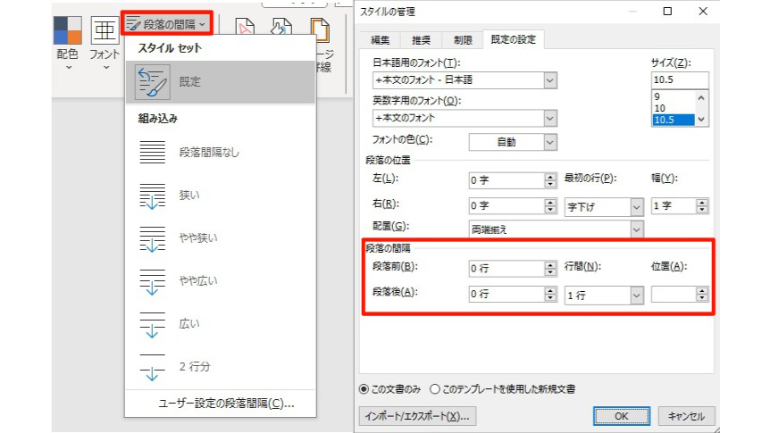
Task: Apply the やや広い paragraph spacing
Action: (x=197, y=281)
